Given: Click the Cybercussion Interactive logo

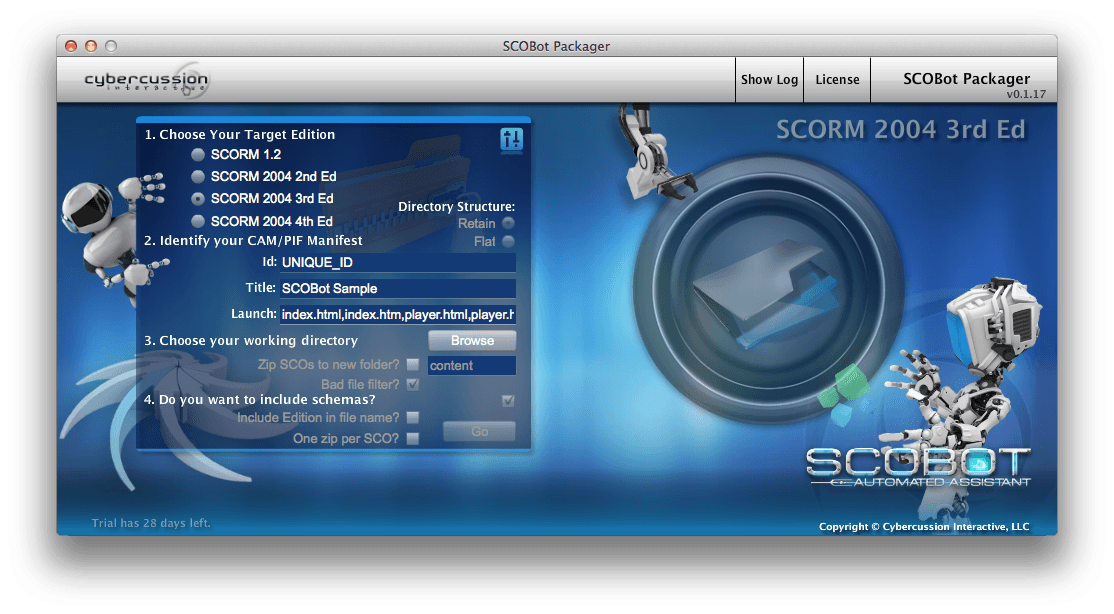Looking at the screenshot, I should 146,81.
